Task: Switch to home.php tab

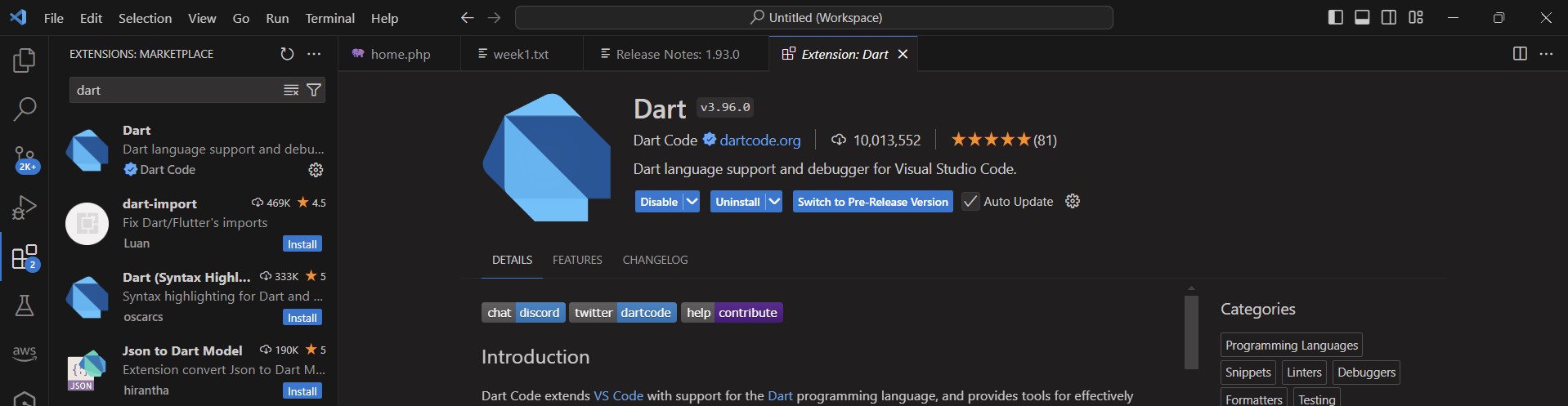Action: tap(400, 54)
